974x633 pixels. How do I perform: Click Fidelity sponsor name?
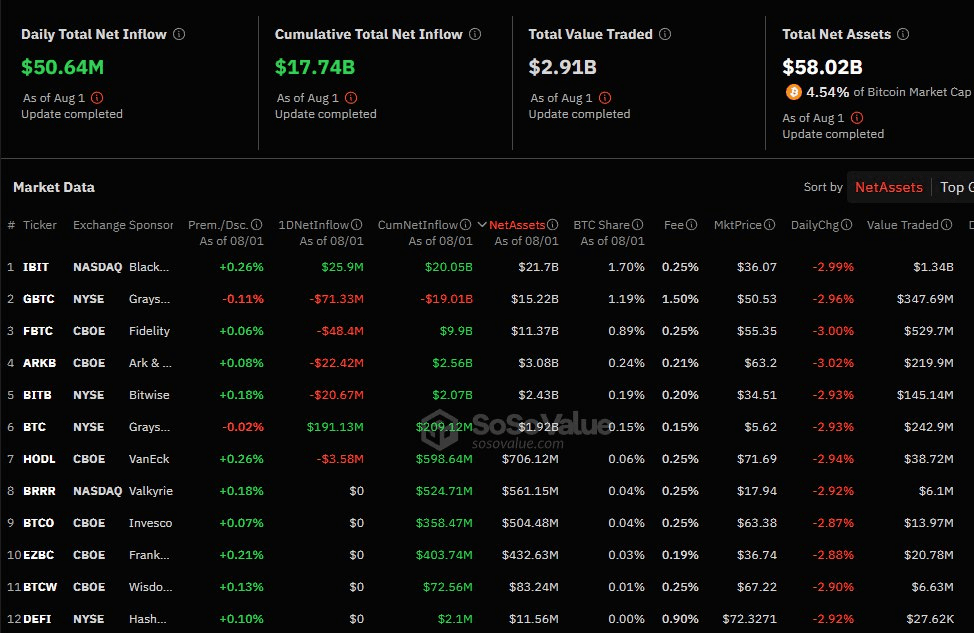tap(149, 331)
